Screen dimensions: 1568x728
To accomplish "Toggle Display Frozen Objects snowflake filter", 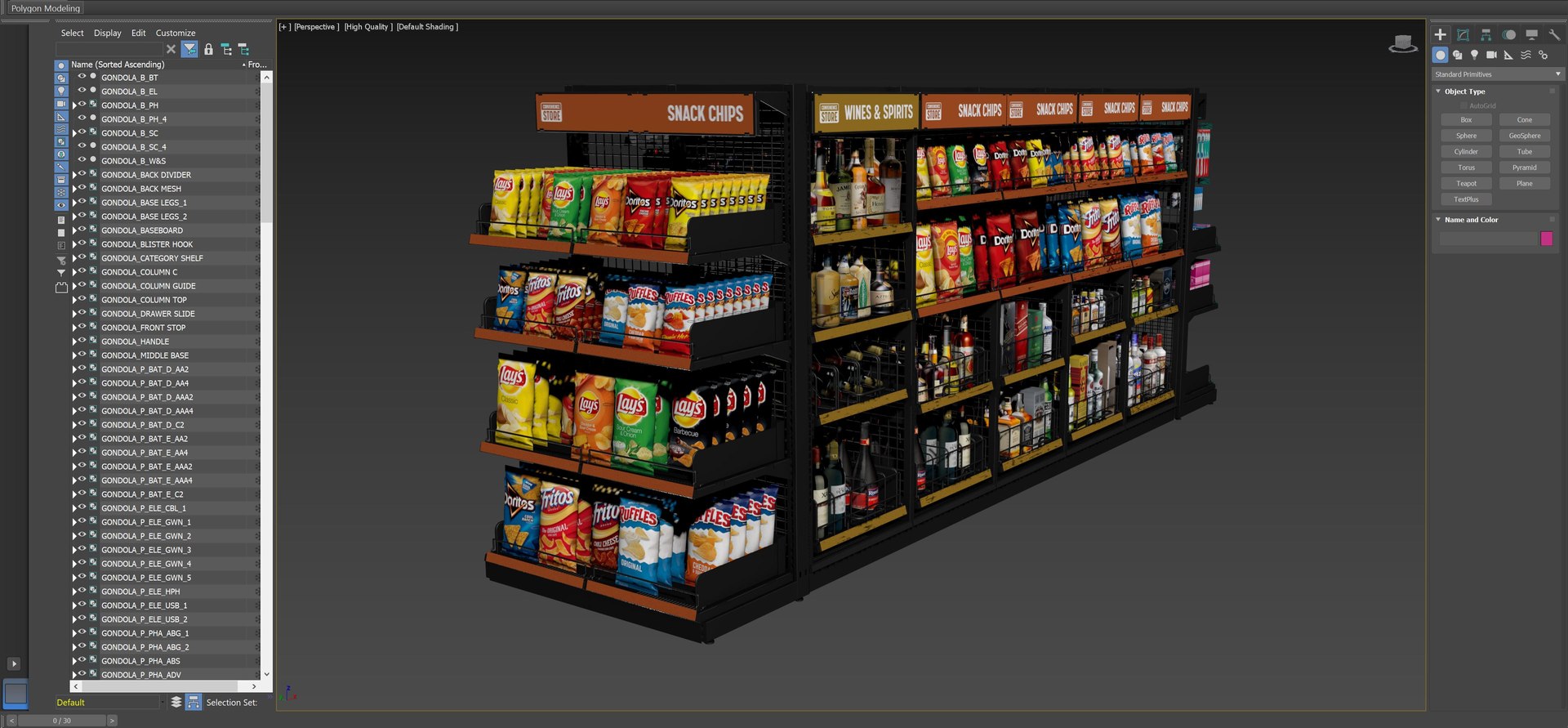I will (x=61, y=192).
